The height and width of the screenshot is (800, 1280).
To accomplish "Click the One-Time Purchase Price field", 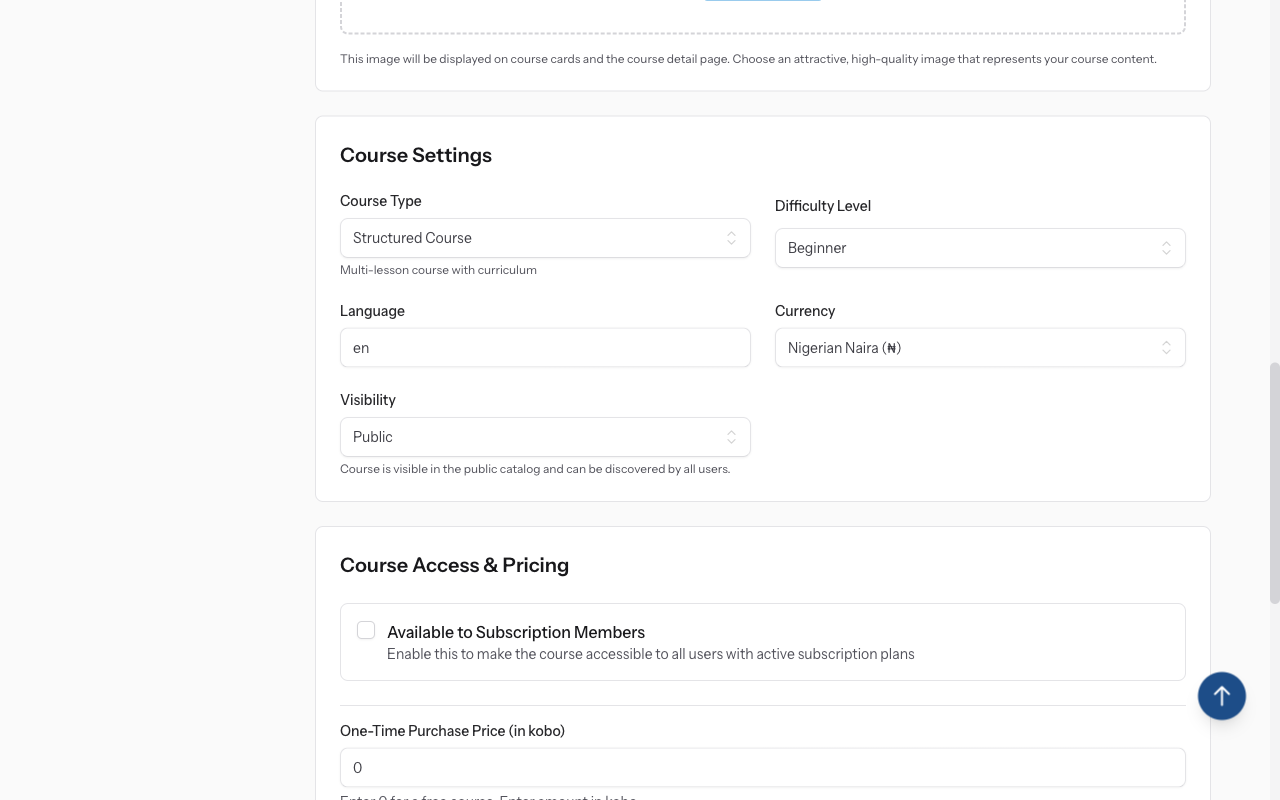I will click(x=763, y=767).
